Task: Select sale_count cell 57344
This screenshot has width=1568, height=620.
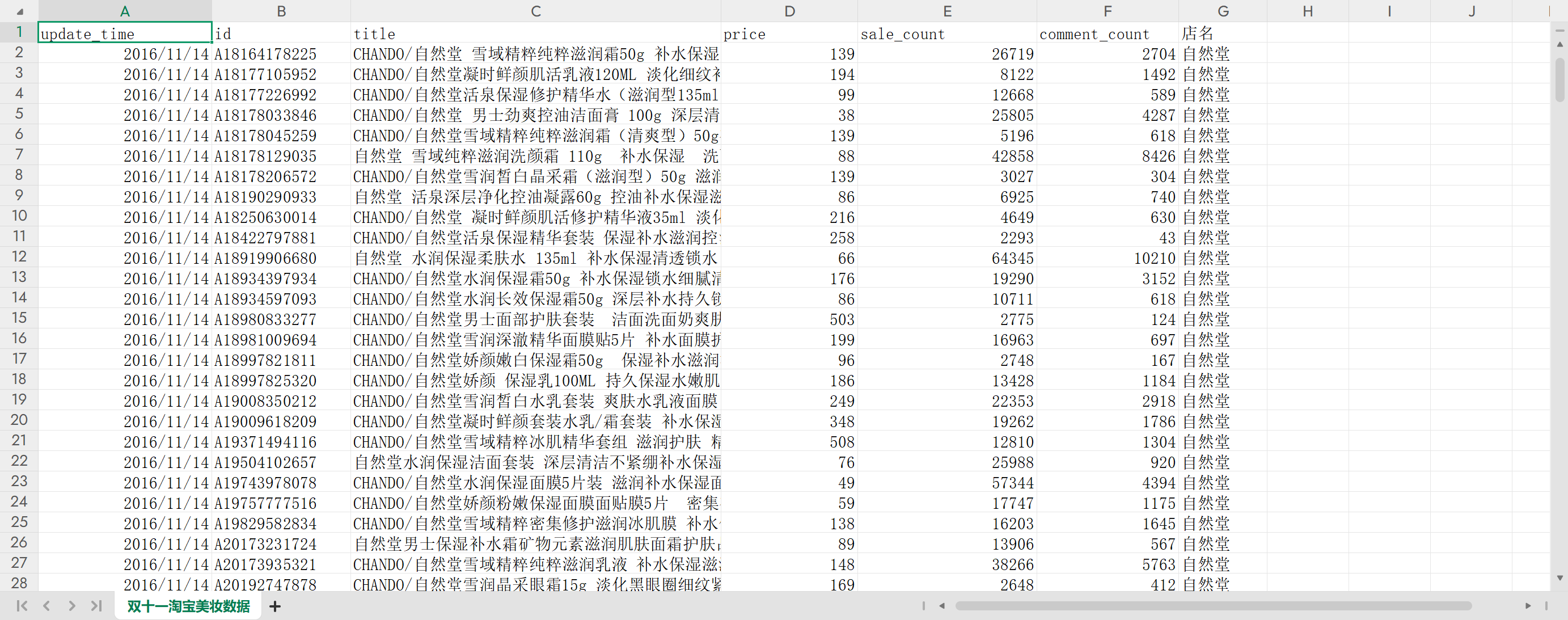Action: point(947,482)
